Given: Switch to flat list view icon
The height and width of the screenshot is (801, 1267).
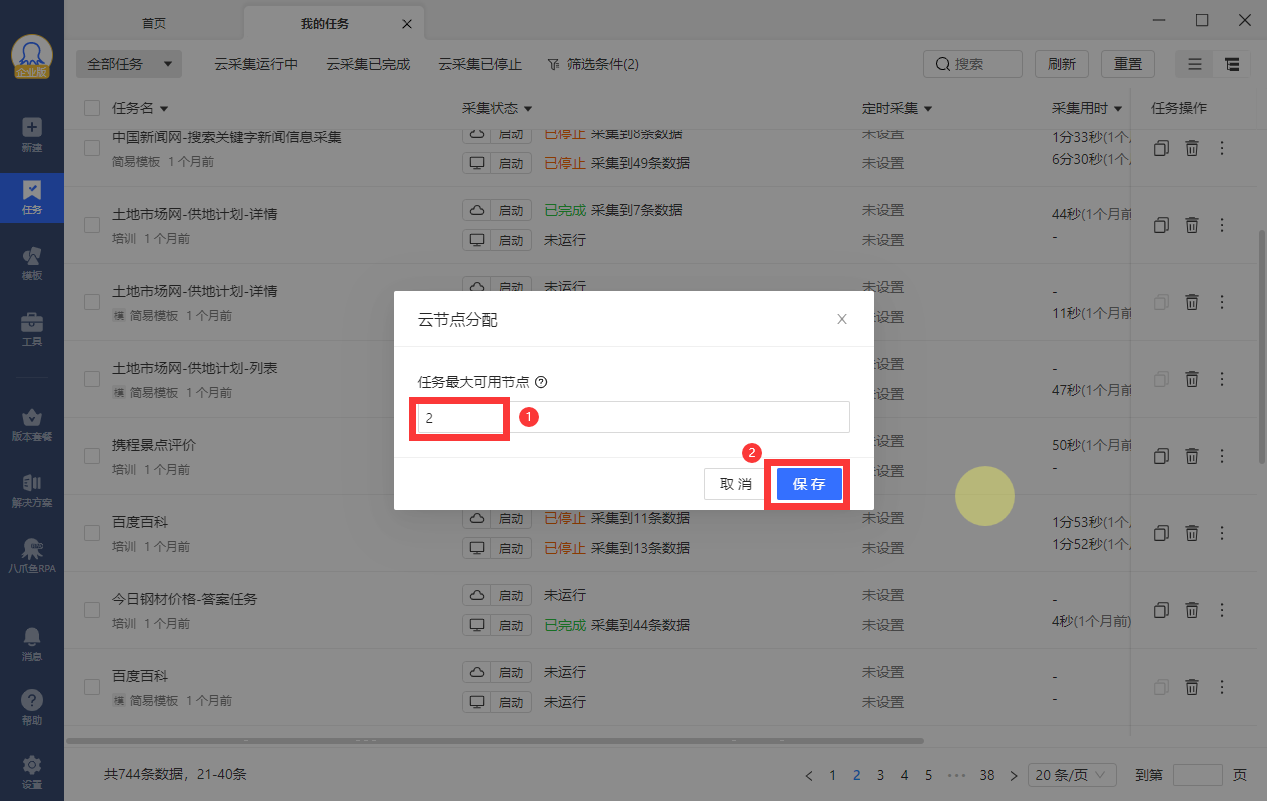Looking at the screenshot, I should [1195, 64].
